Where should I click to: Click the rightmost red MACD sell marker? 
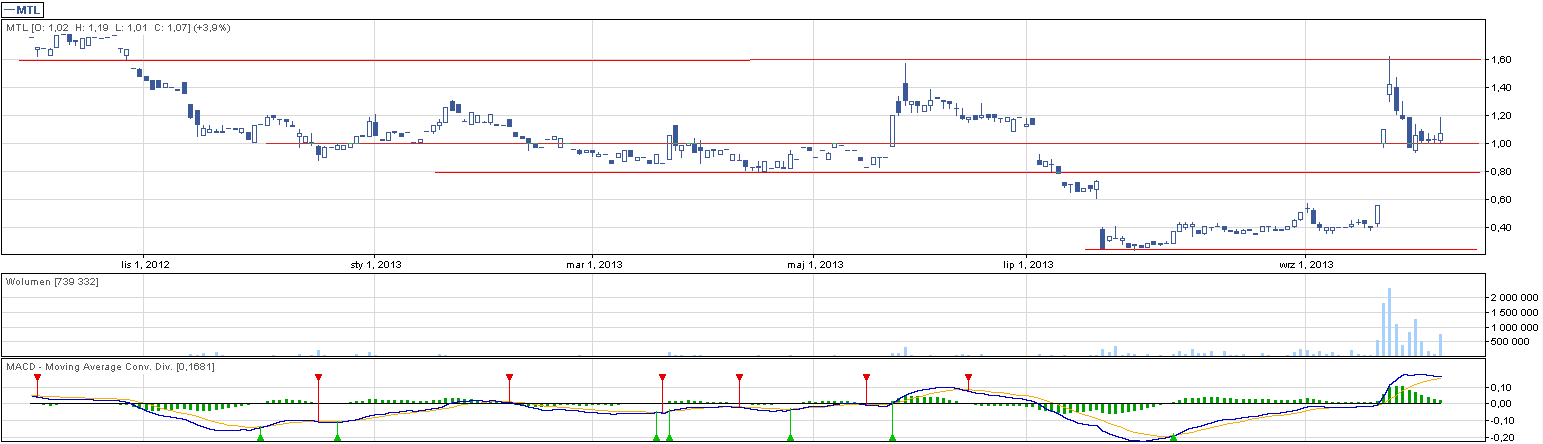(968, 377)
